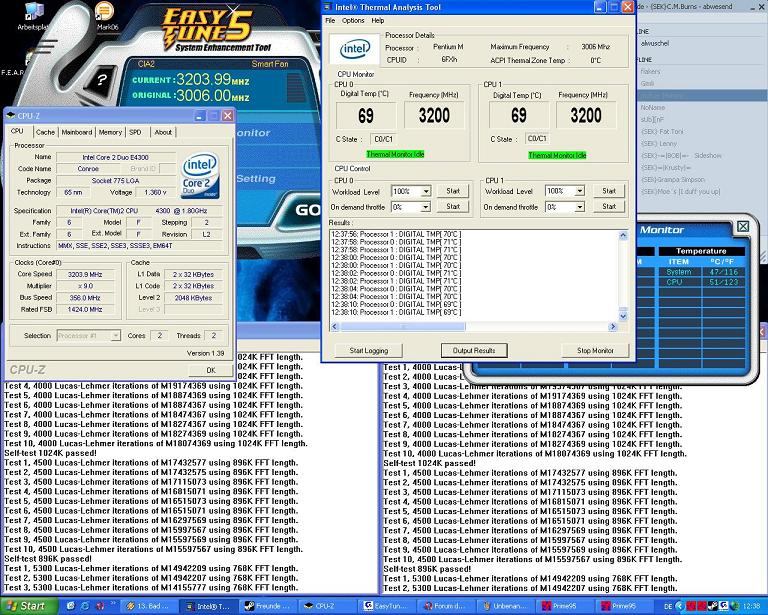Image resolution: width=768 pixels, height=615 pixels.
Task: Open the Arbeitsplatz desktop icon
Action: [33, 16]
